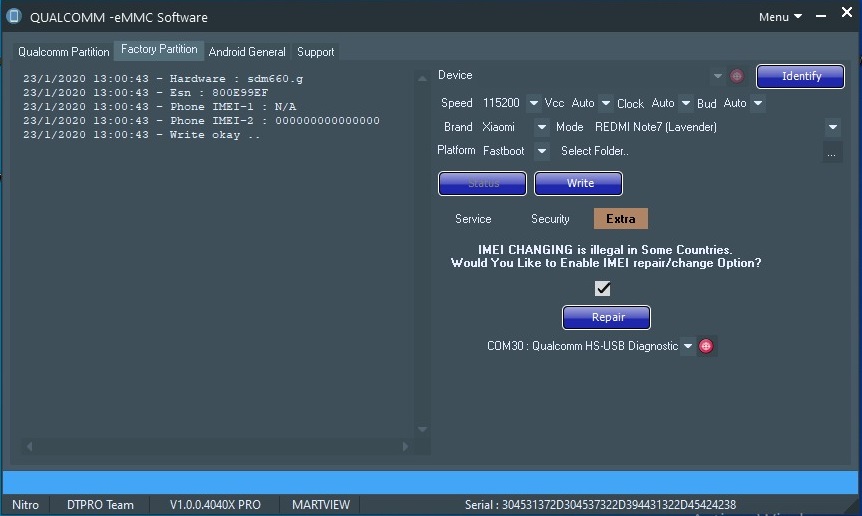Image resolution: width=862 pixels, height=516 pixels.
Task: Click log horizontal scrollbar left arrow
Action: pyautogui.click(x=29, y=446)
